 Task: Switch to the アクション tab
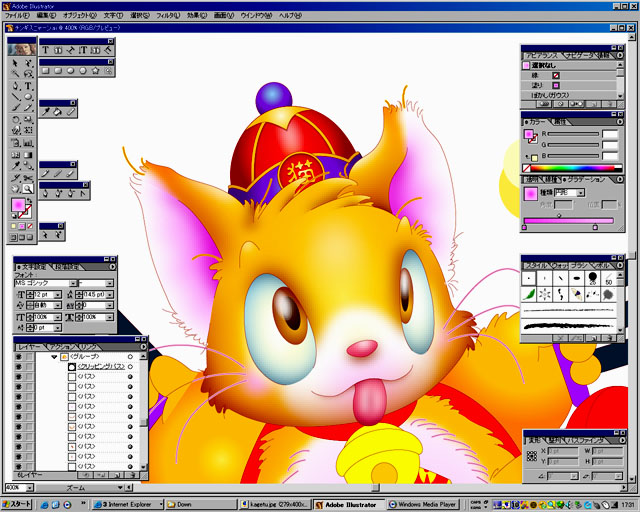tap(60, 347)
